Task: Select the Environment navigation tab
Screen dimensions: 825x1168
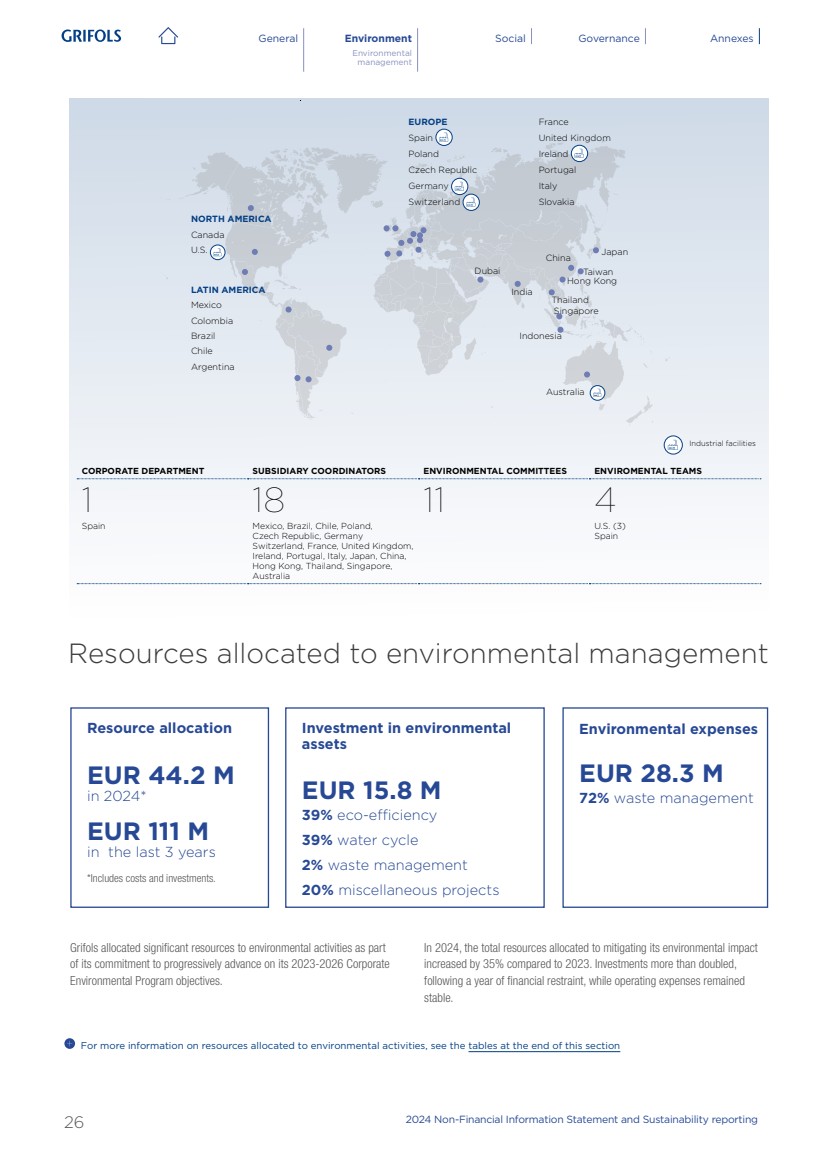Action: tap(378, 38)
